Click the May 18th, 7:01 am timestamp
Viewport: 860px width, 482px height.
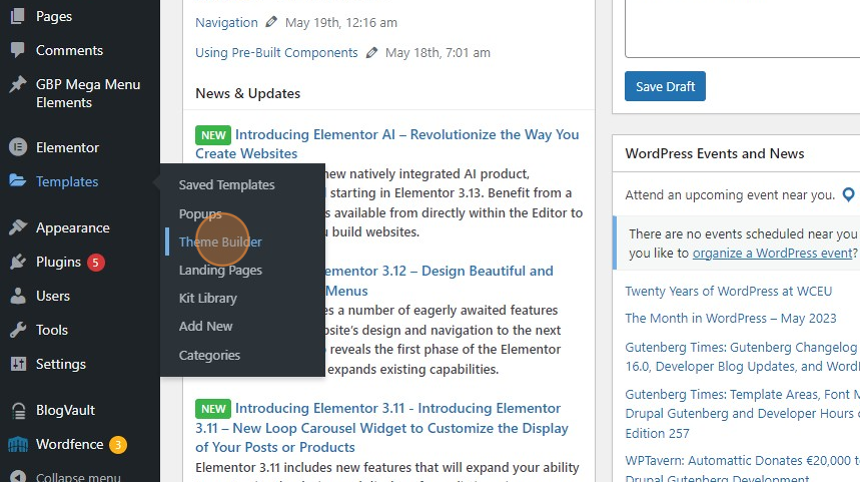(438, 53)
